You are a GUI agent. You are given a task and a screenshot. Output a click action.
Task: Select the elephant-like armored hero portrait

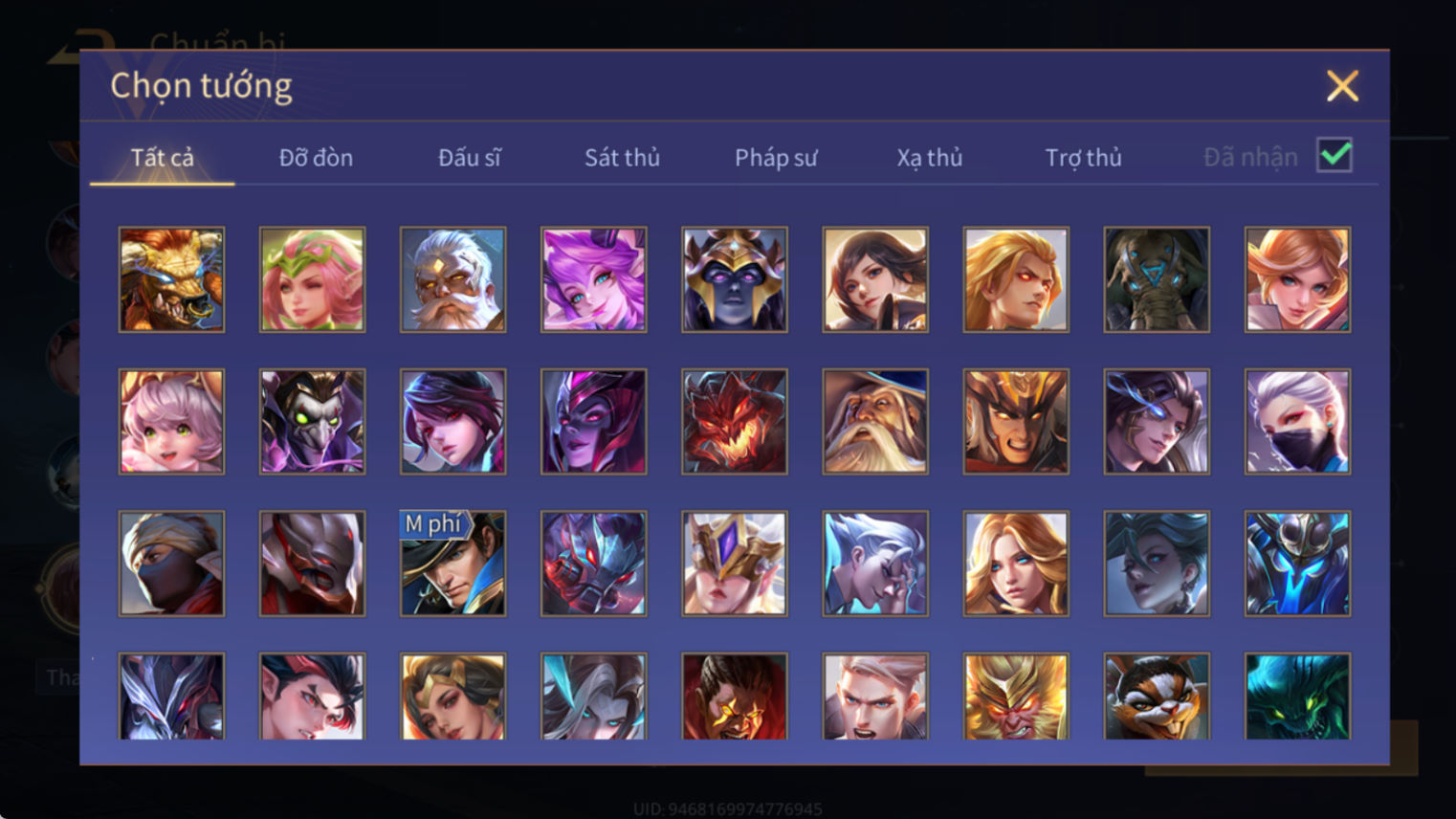pyautogui.click(x=1157, y=279)
